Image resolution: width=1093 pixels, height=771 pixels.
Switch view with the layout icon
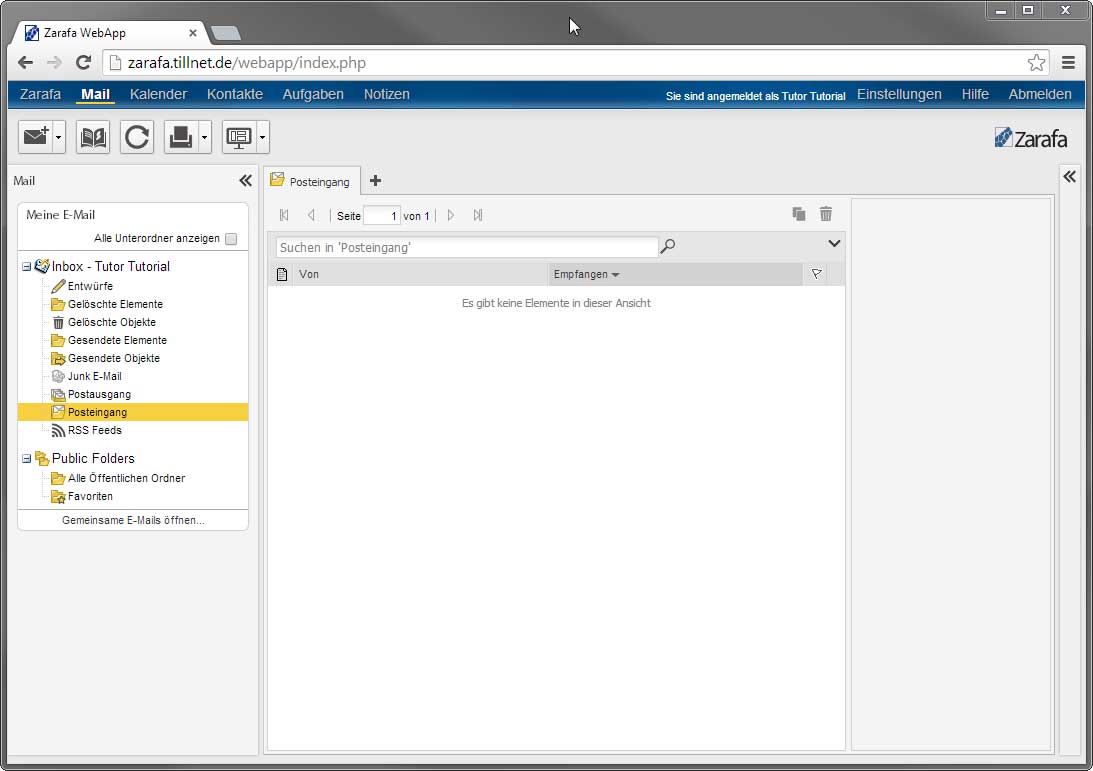click(238, 137)
